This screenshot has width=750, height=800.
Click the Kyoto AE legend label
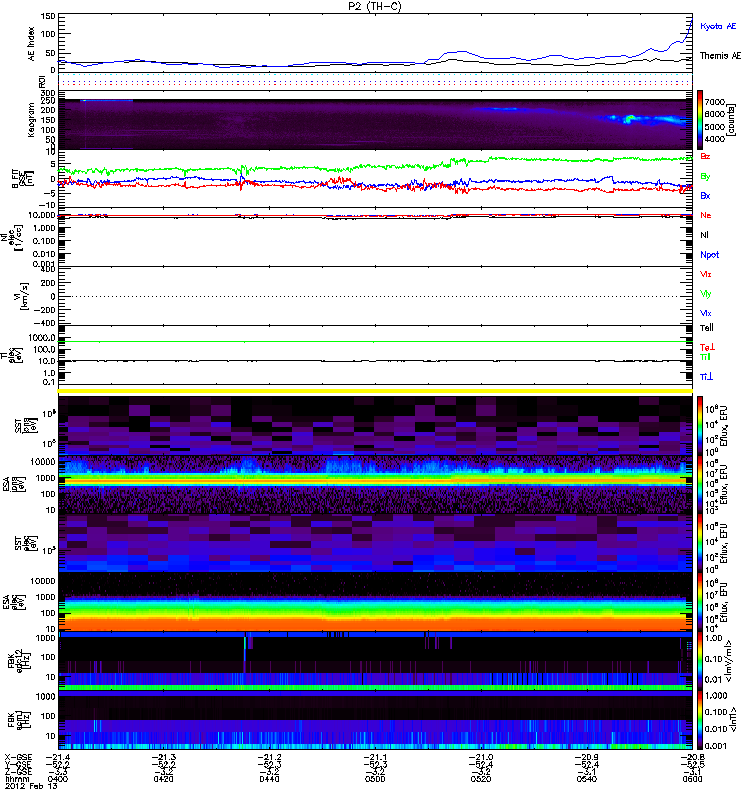point(718,26)
